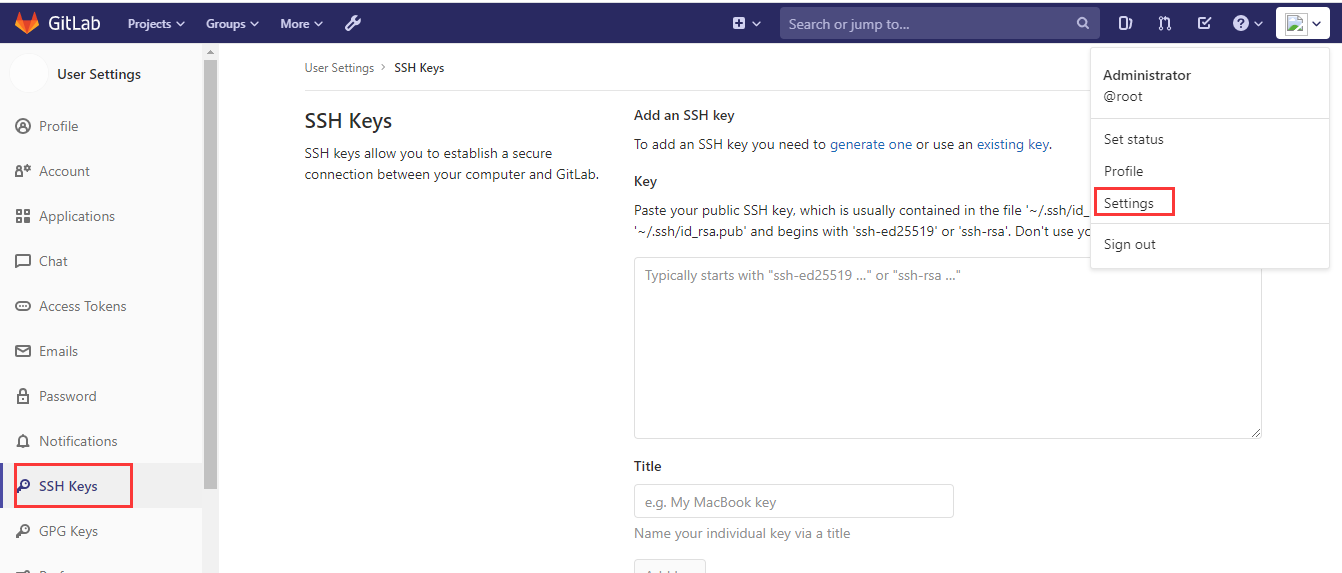Screen dimensions: 1342x573
Task: Click the SSH Keys page heading
Action: [x=348, y=121]
